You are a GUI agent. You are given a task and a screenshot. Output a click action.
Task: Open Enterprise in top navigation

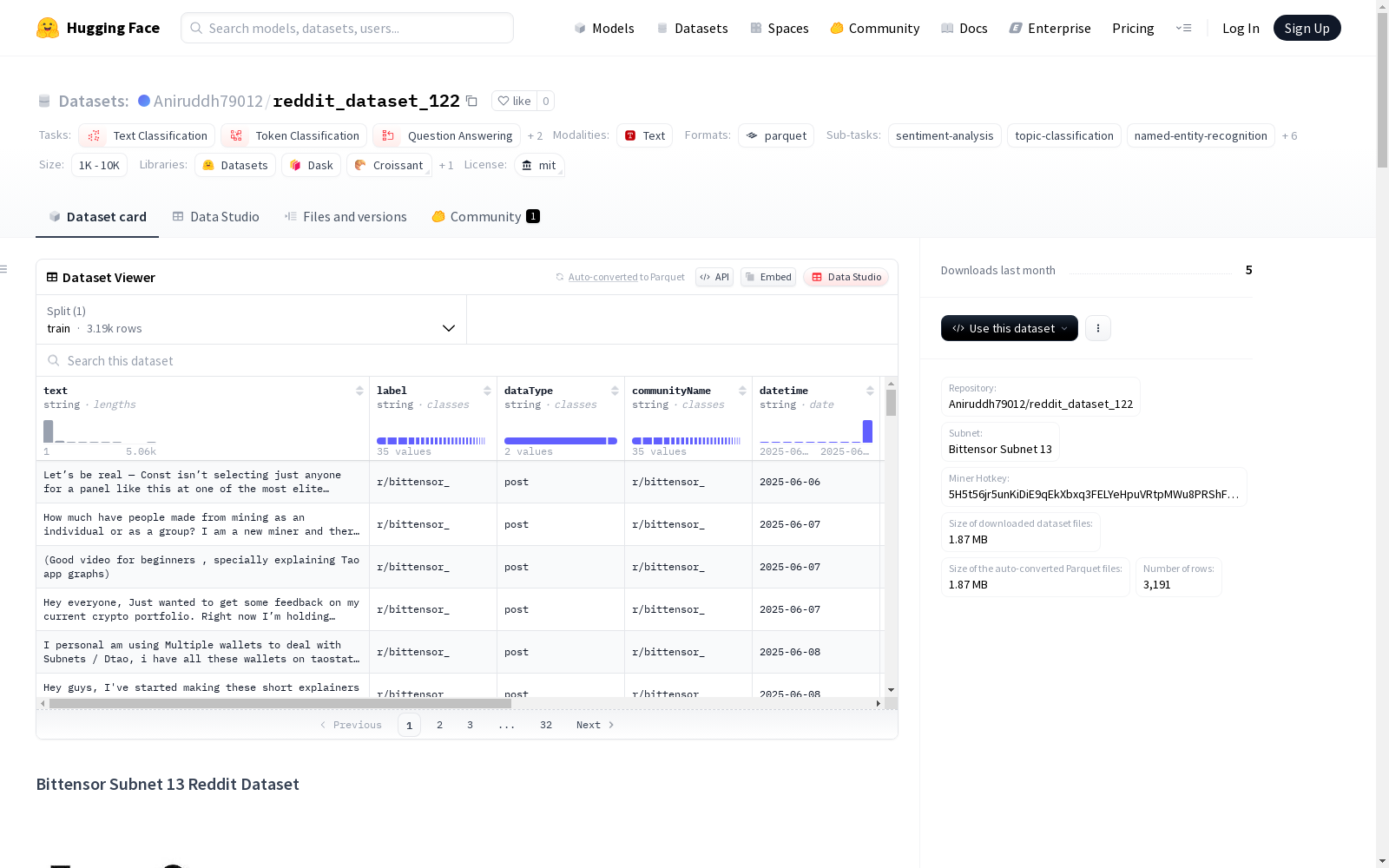pos(1050,28)
